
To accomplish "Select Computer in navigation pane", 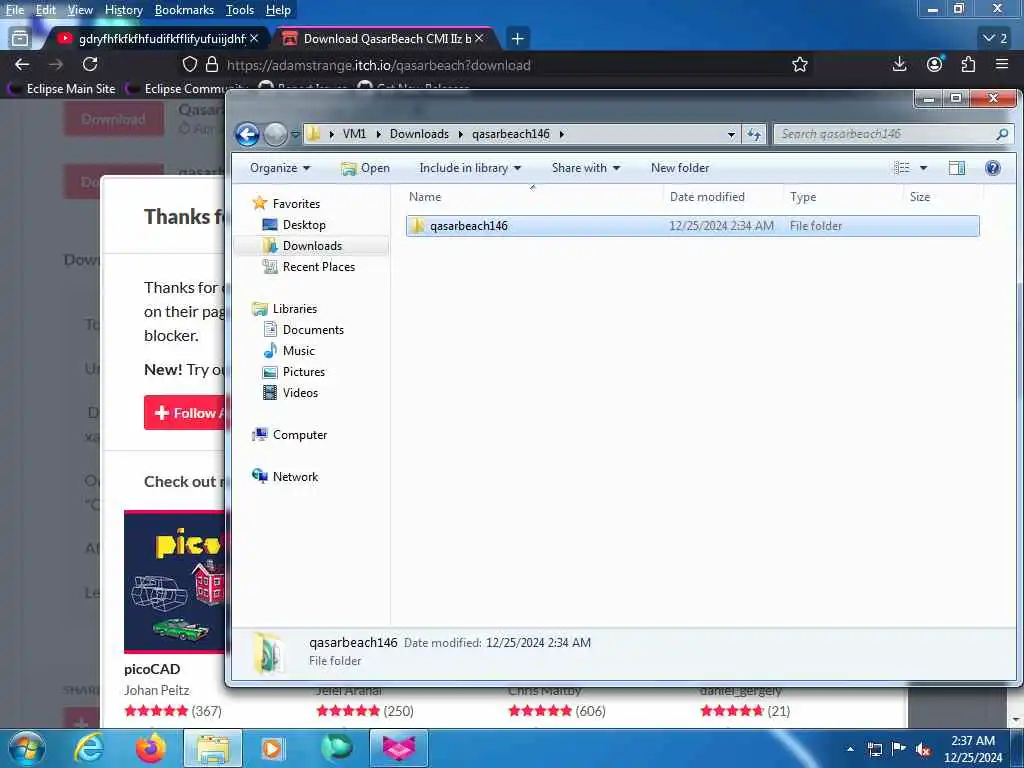I will (299, 435).
